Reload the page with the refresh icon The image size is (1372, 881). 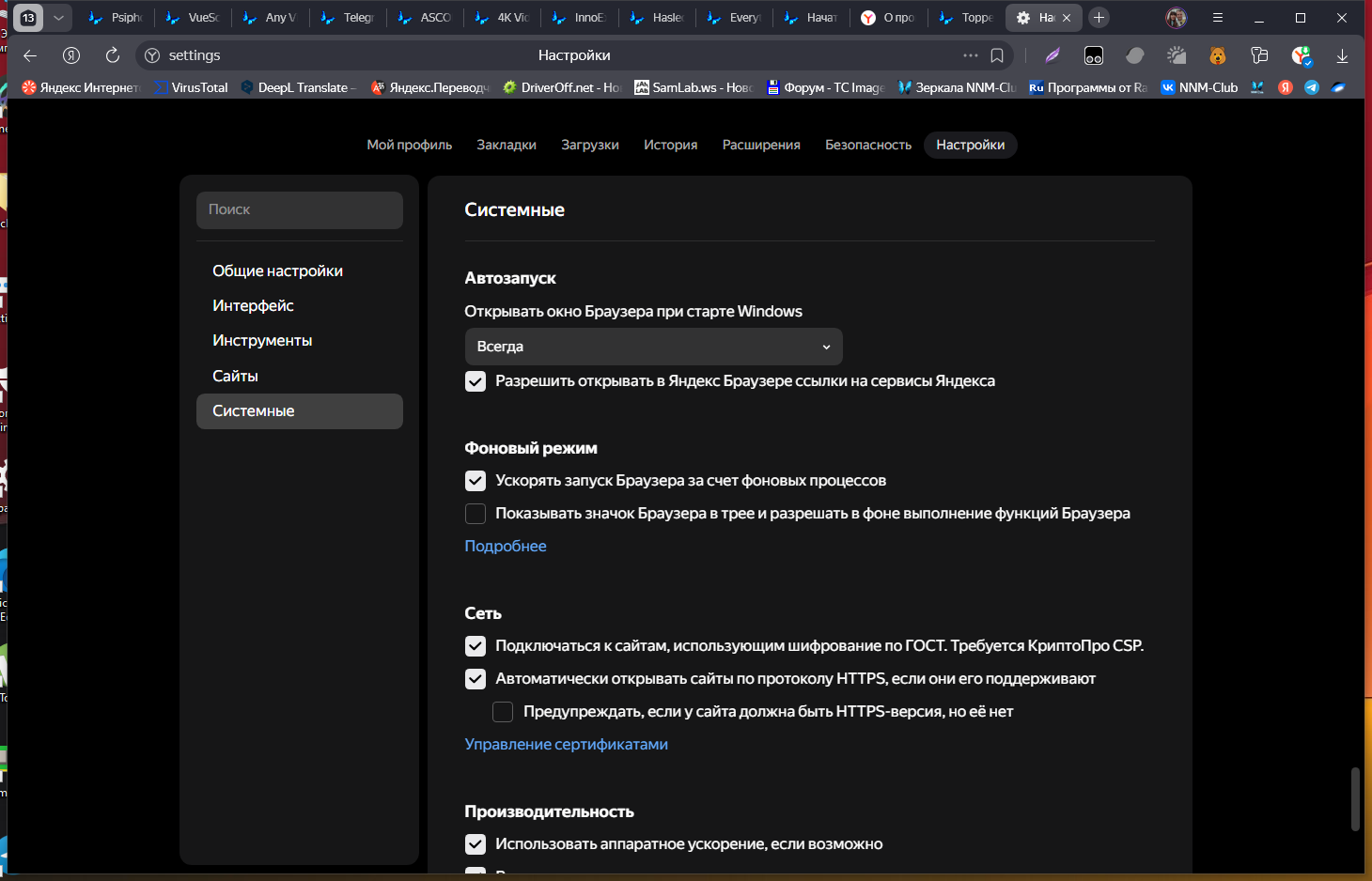coord(113,55)
